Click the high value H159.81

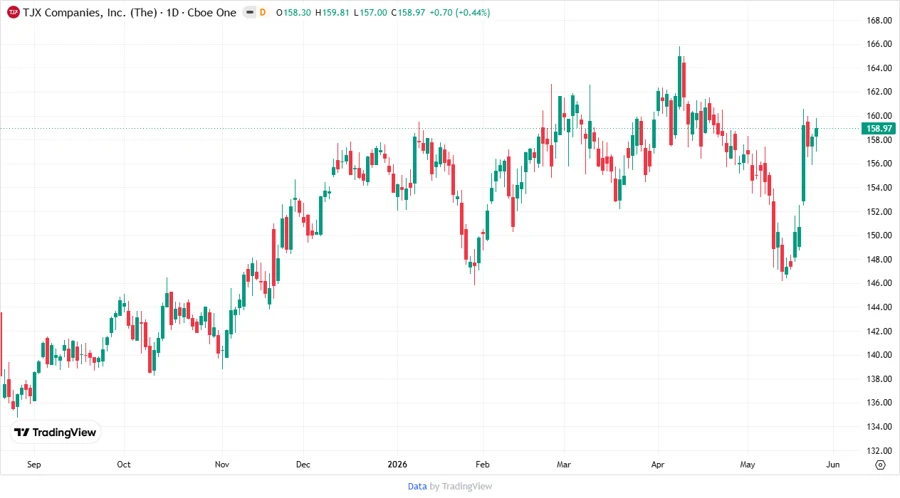(332, 12)
